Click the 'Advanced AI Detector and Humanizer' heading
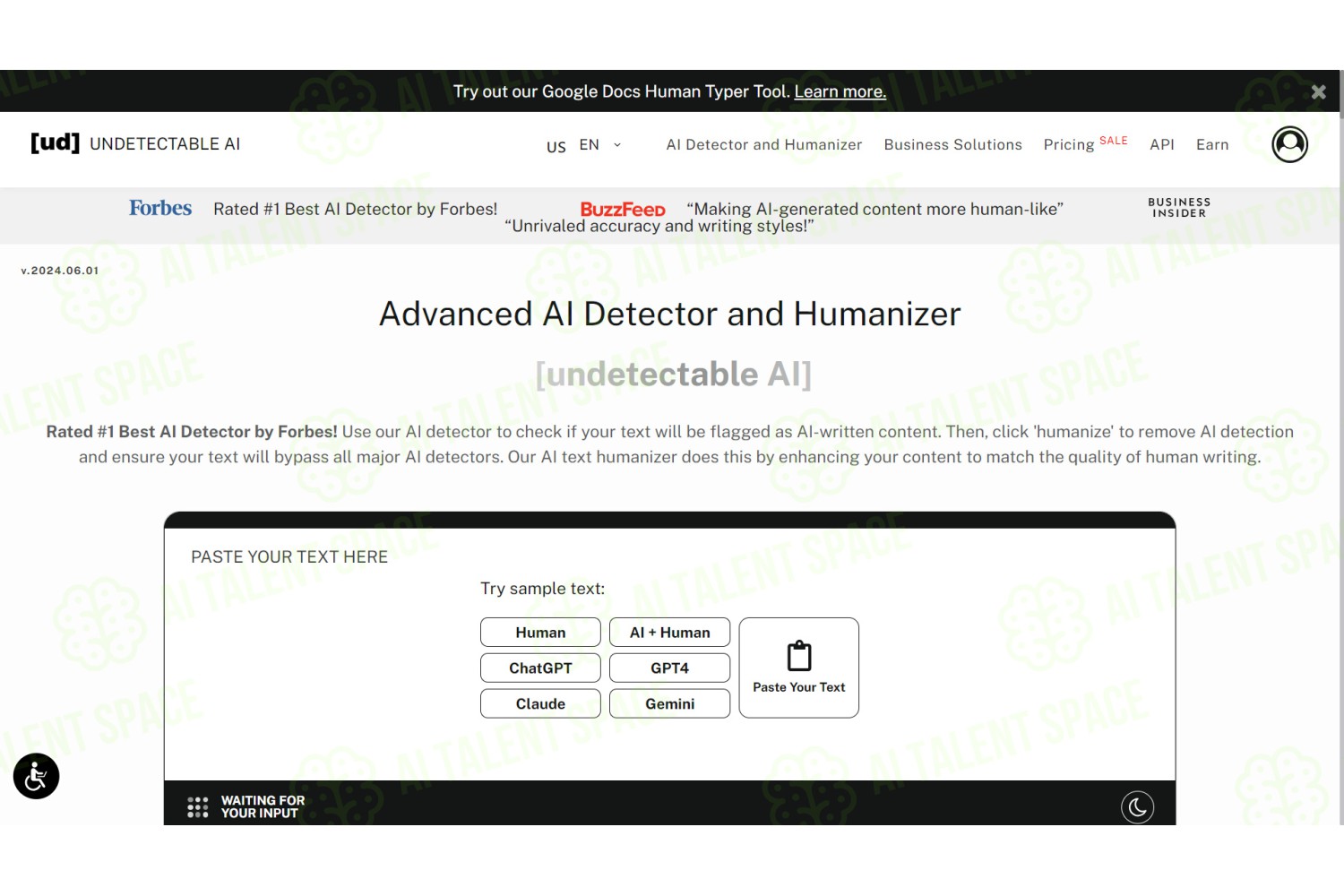 point(669,314)
